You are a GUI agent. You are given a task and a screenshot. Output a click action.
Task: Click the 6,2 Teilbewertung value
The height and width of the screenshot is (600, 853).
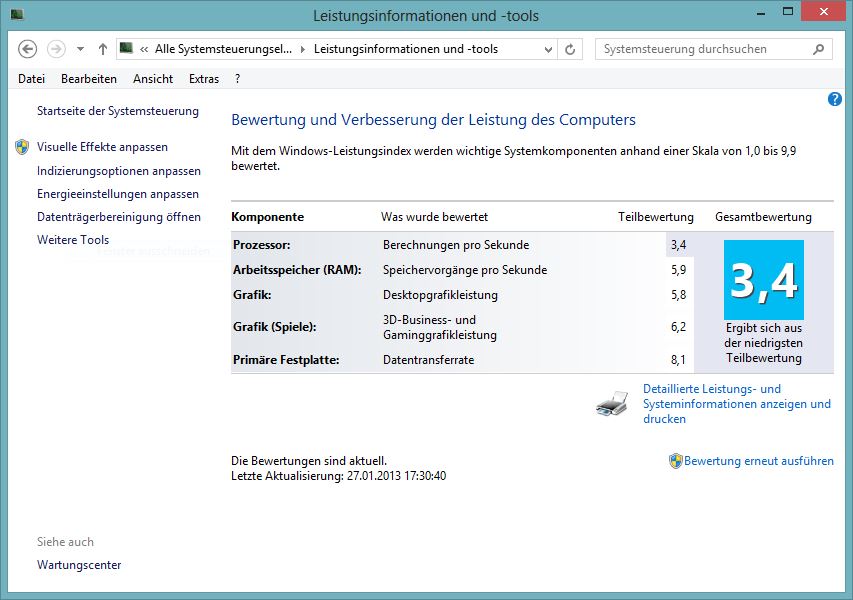[x=678, y=327]
